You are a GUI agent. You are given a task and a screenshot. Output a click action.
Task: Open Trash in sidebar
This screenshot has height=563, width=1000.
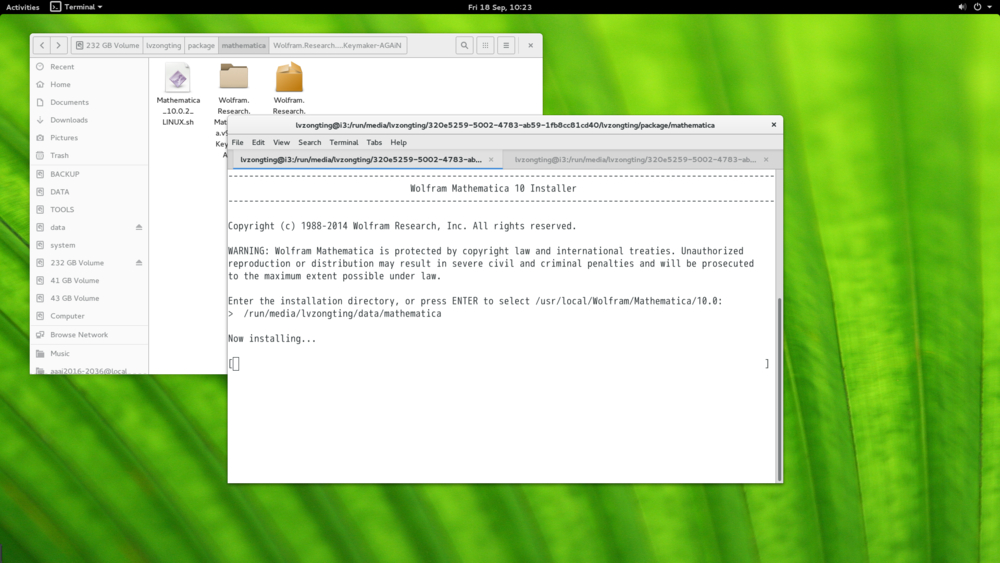point(89,156)
